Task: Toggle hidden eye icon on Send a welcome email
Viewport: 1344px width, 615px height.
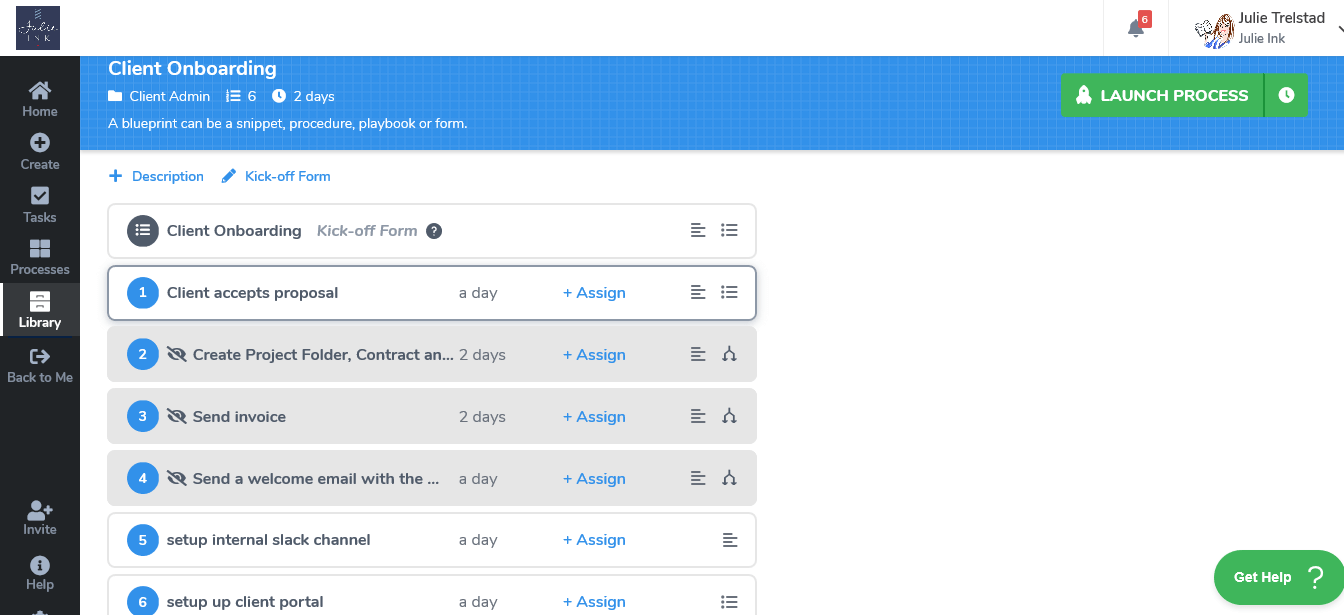Action: (x=177, y=479)
